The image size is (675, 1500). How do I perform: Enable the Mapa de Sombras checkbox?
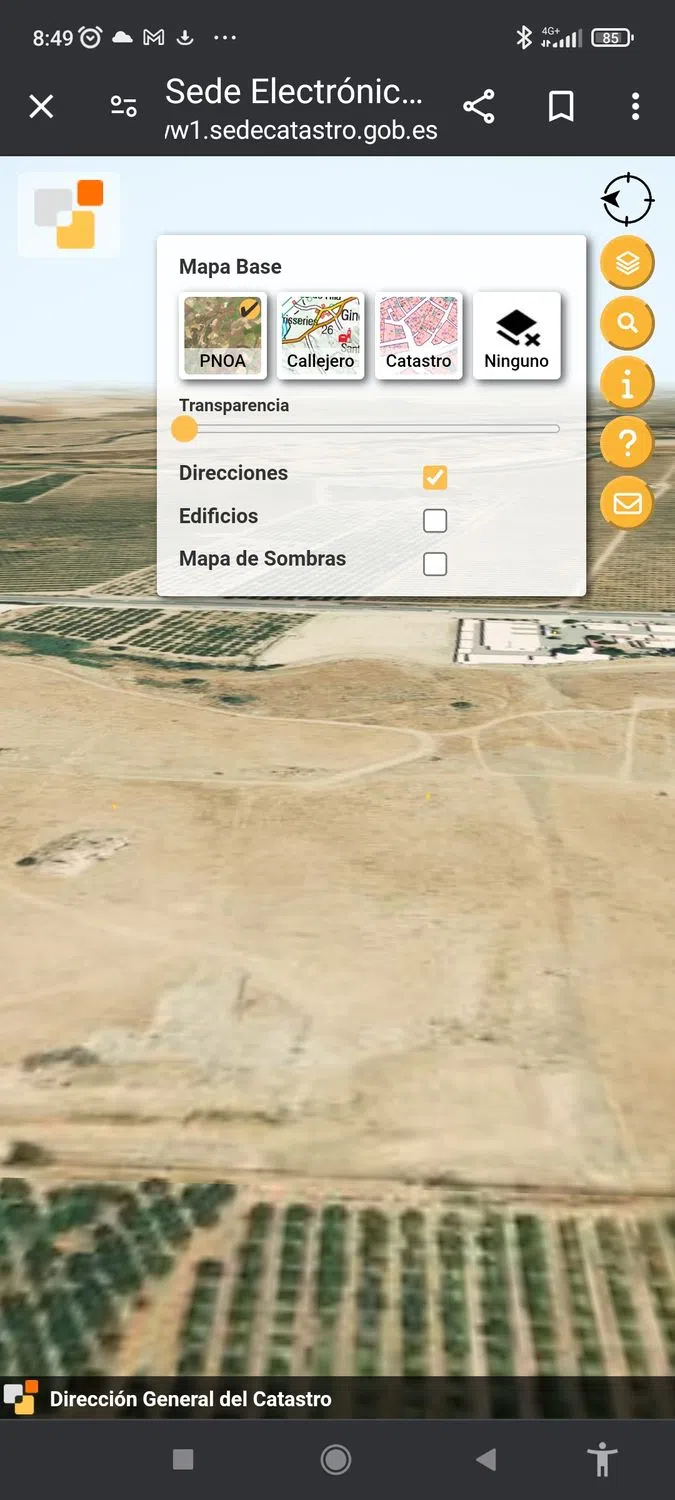(x=435, y=564)
